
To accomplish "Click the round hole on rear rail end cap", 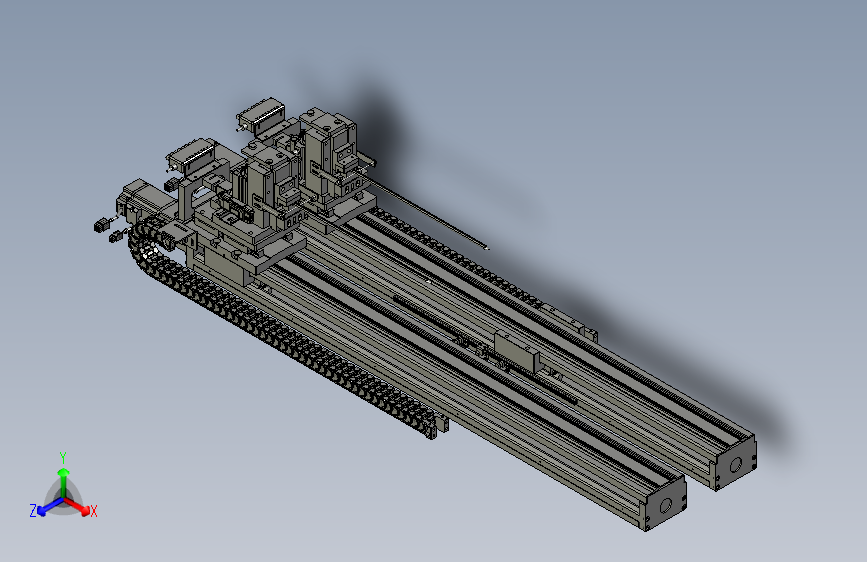I will tap(735, 465).
